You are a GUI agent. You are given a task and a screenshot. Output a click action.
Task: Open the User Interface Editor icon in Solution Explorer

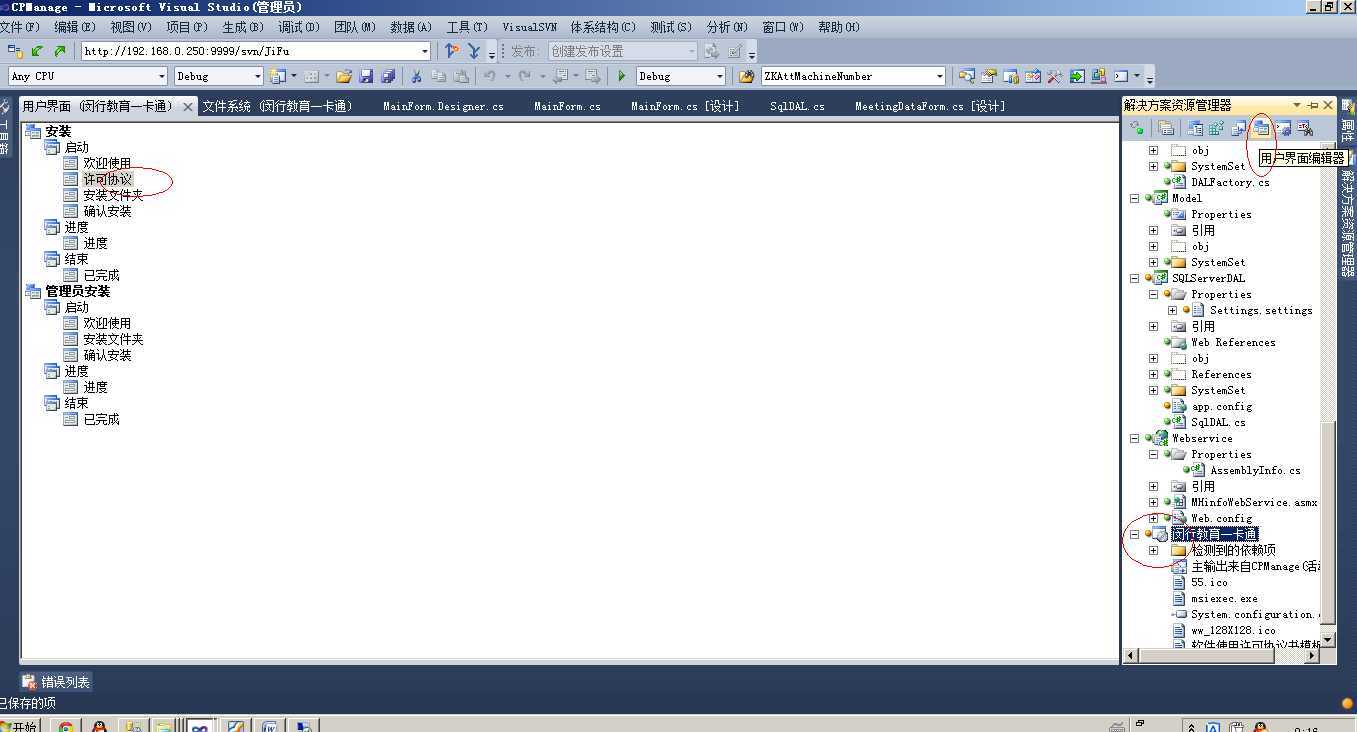click(x=1261, y=128)
